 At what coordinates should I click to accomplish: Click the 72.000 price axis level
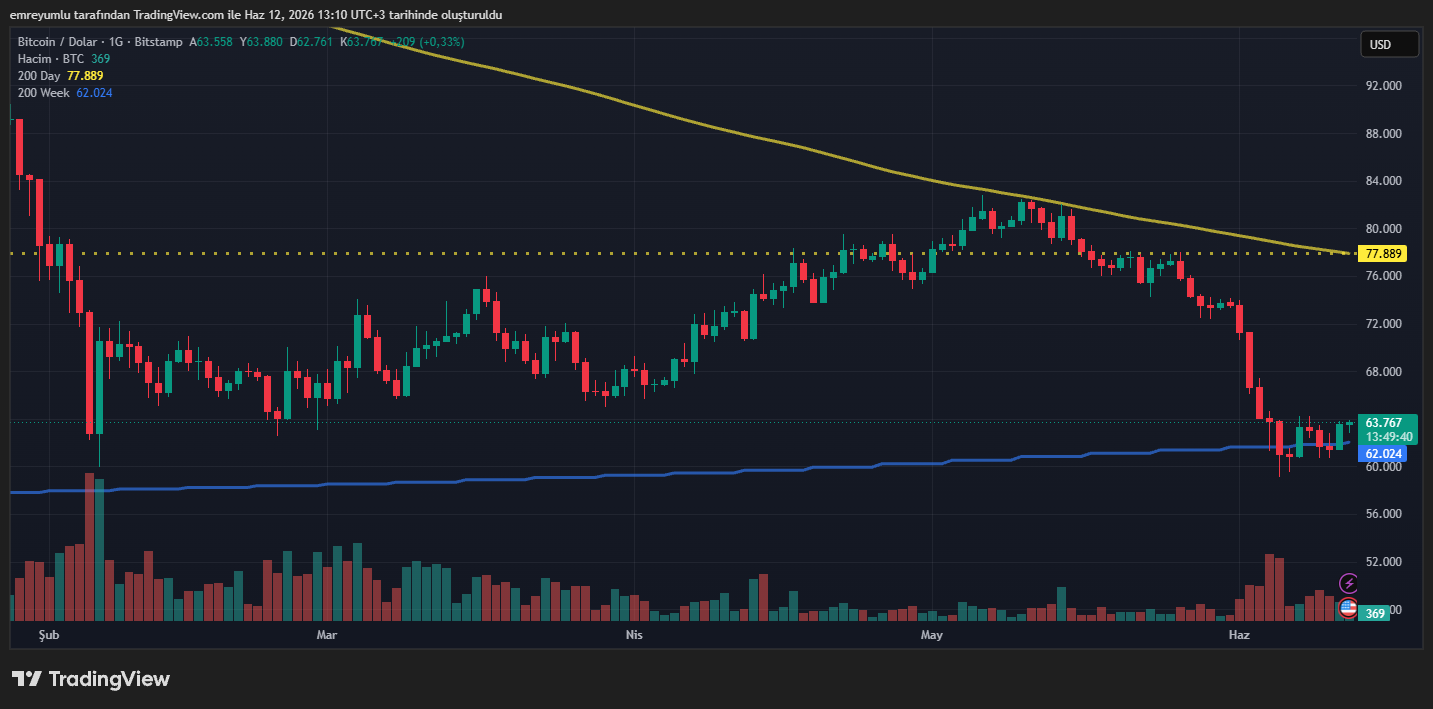click(x=1384, y=324)
